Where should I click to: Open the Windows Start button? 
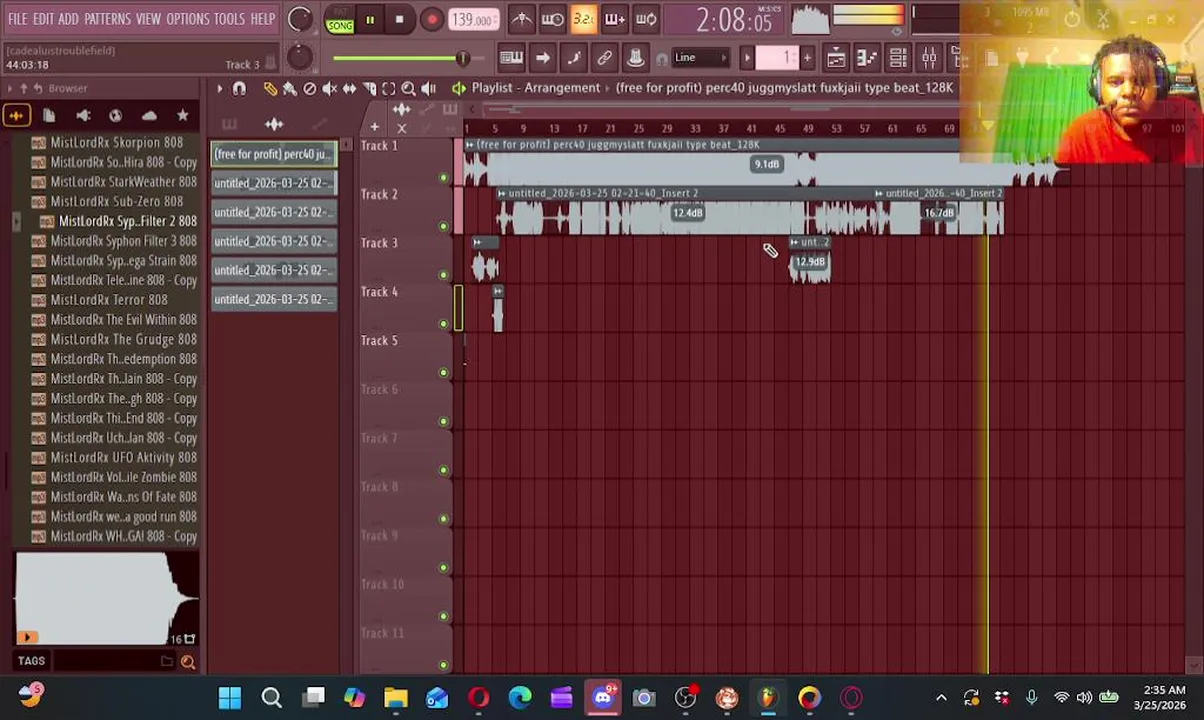[230, 698]
